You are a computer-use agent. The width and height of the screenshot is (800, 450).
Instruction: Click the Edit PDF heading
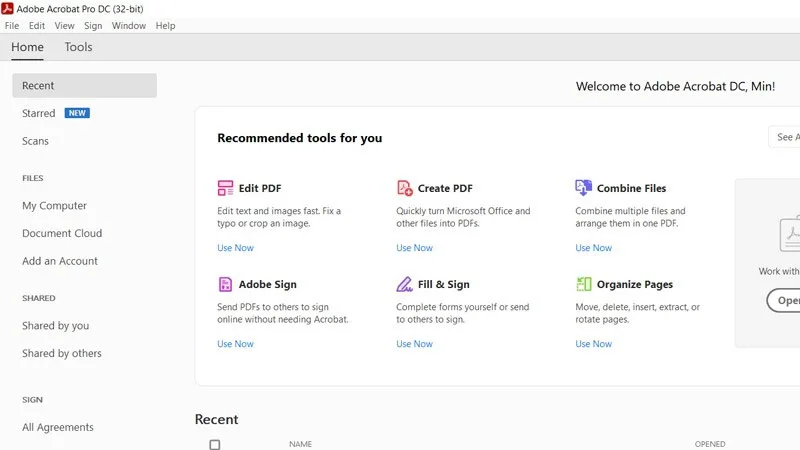[x=260, y=188]
